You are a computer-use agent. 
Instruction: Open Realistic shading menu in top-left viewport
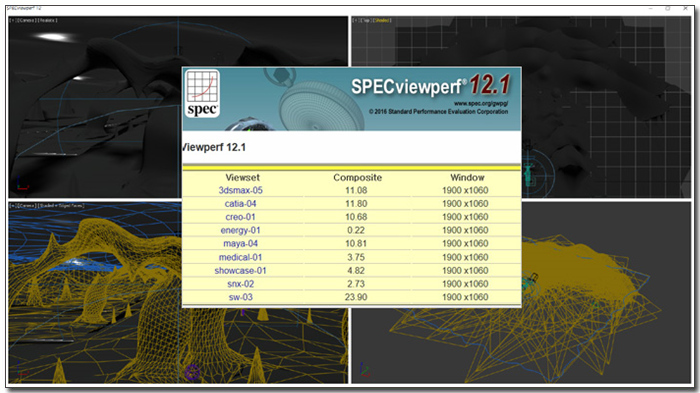[x=47, y=21]
